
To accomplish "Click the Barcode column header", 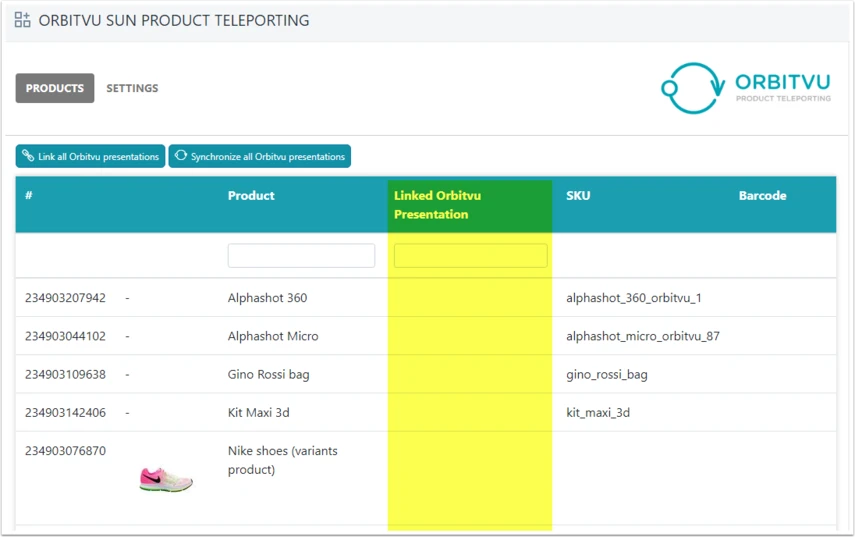I will (x=762, y=196).
